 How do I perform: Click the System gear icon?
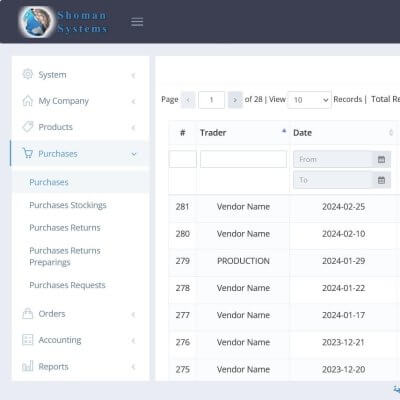(28, 74)
